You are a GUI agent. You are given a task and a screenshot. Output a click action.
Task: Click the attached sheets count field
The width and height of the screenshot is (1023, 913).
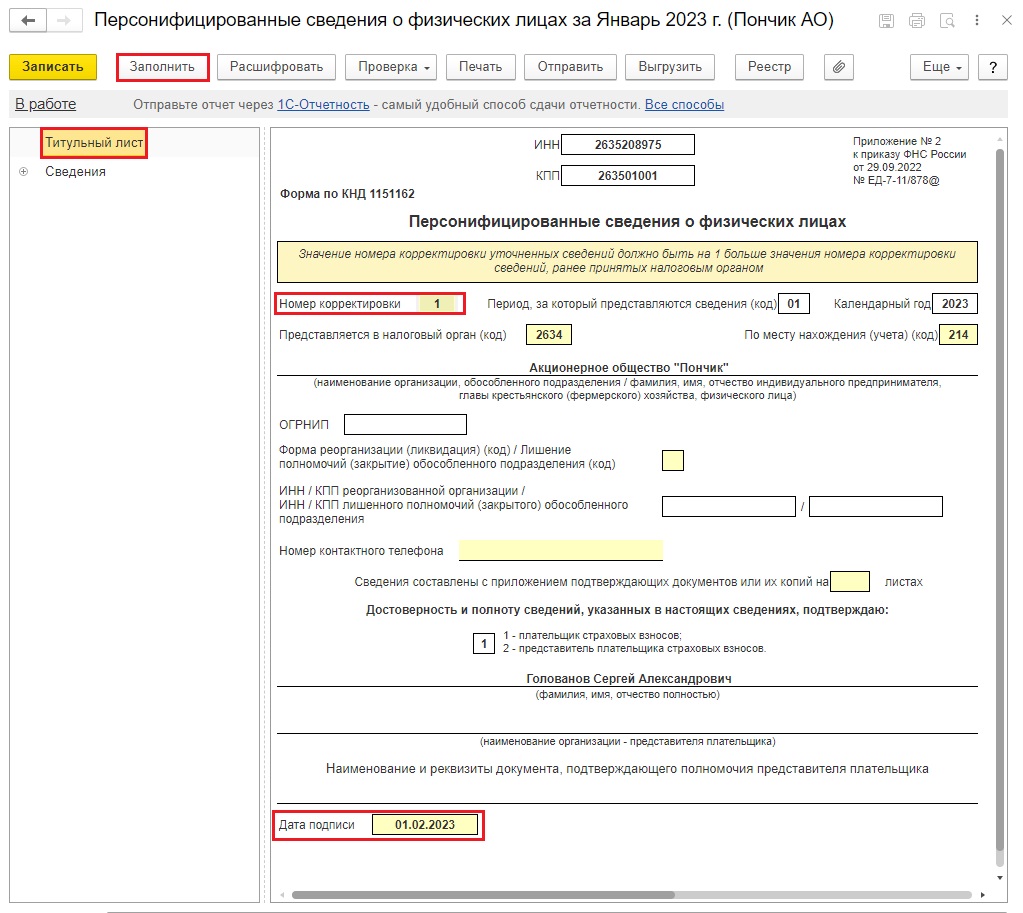[849, 581]
